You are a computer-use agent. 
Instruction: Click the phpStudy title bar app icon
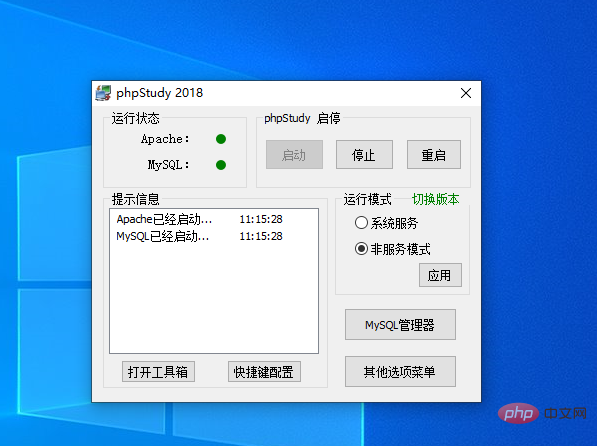tap(103, 93)
